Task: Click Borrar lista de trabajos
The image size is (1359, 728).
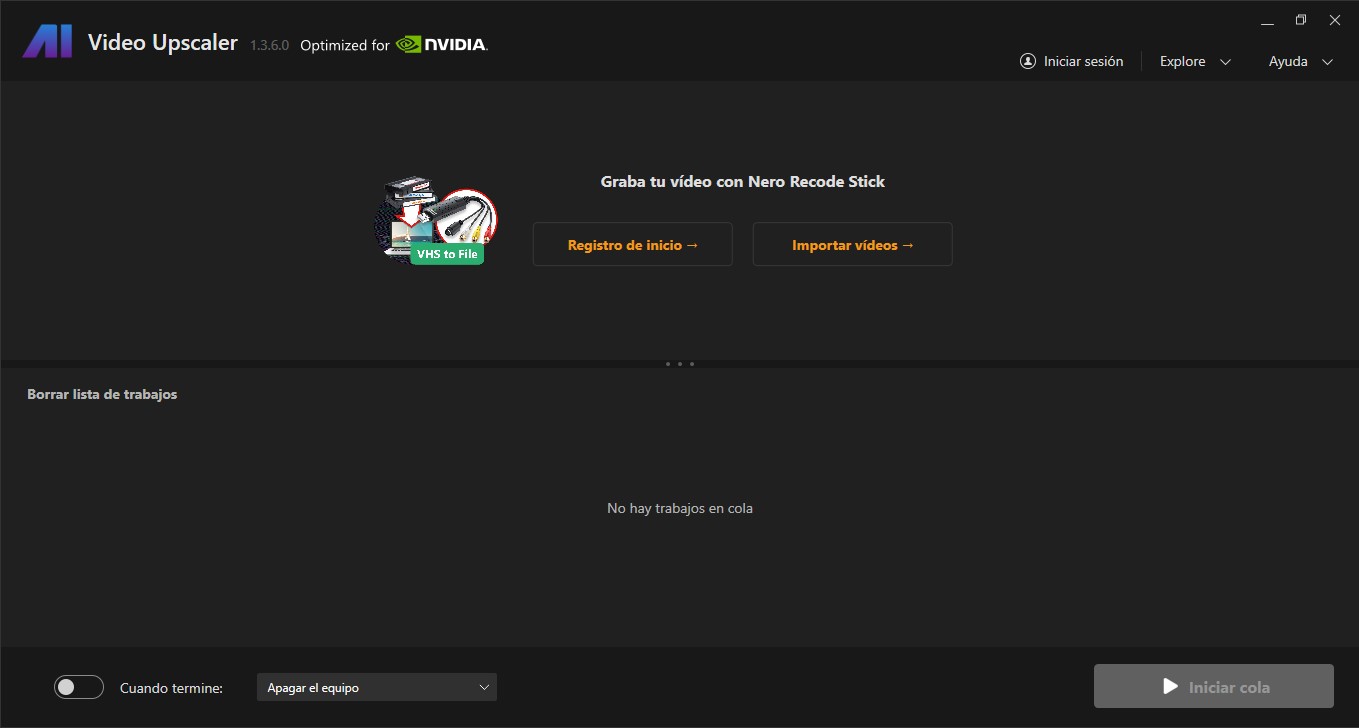Action: (x=102, y=394)
